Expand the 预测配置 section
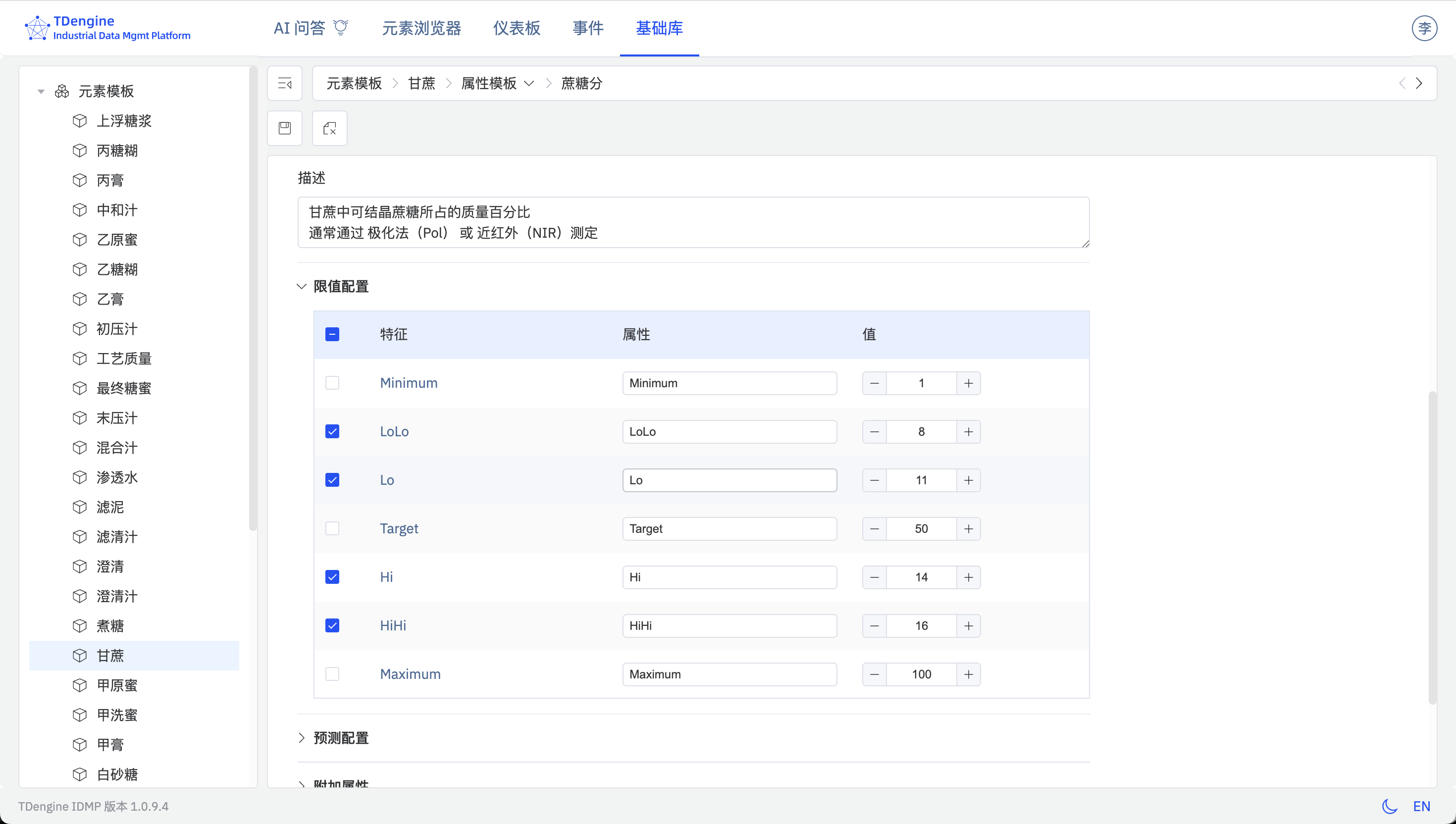 click(x=302, y=738)
